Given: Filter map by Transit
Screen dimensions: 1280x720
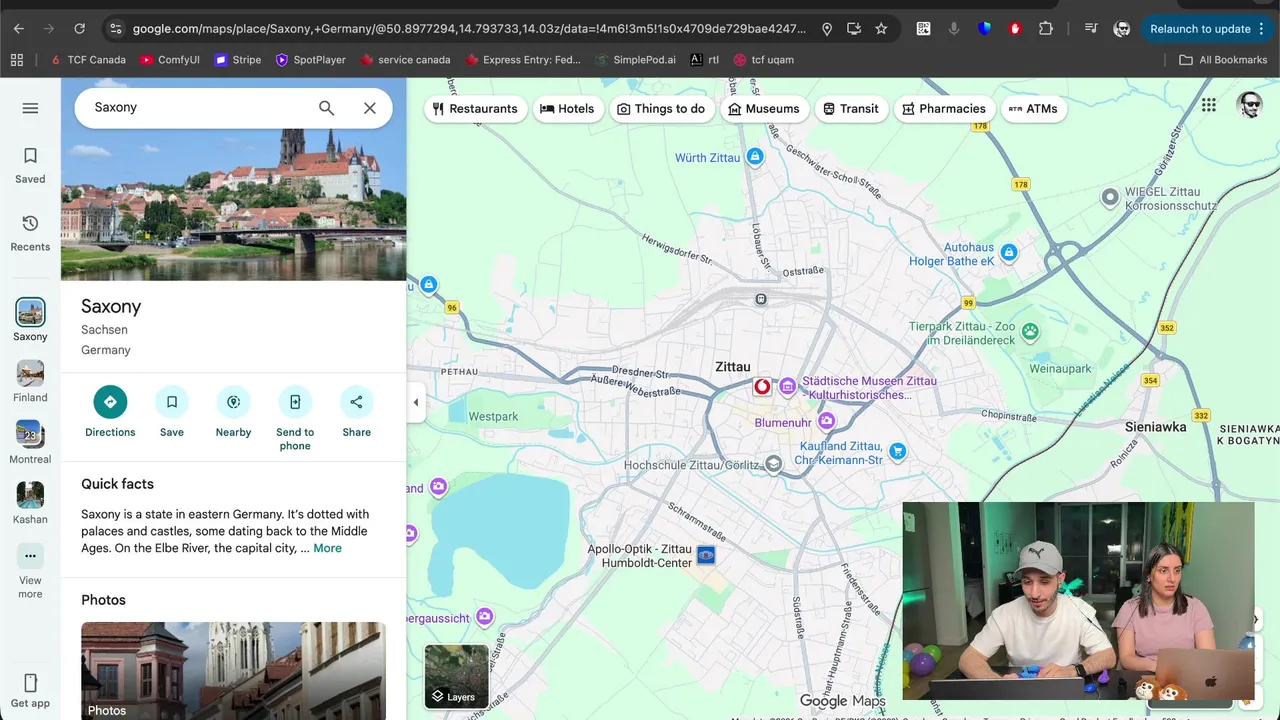Looking at the screenshot, I should point(851,109).
